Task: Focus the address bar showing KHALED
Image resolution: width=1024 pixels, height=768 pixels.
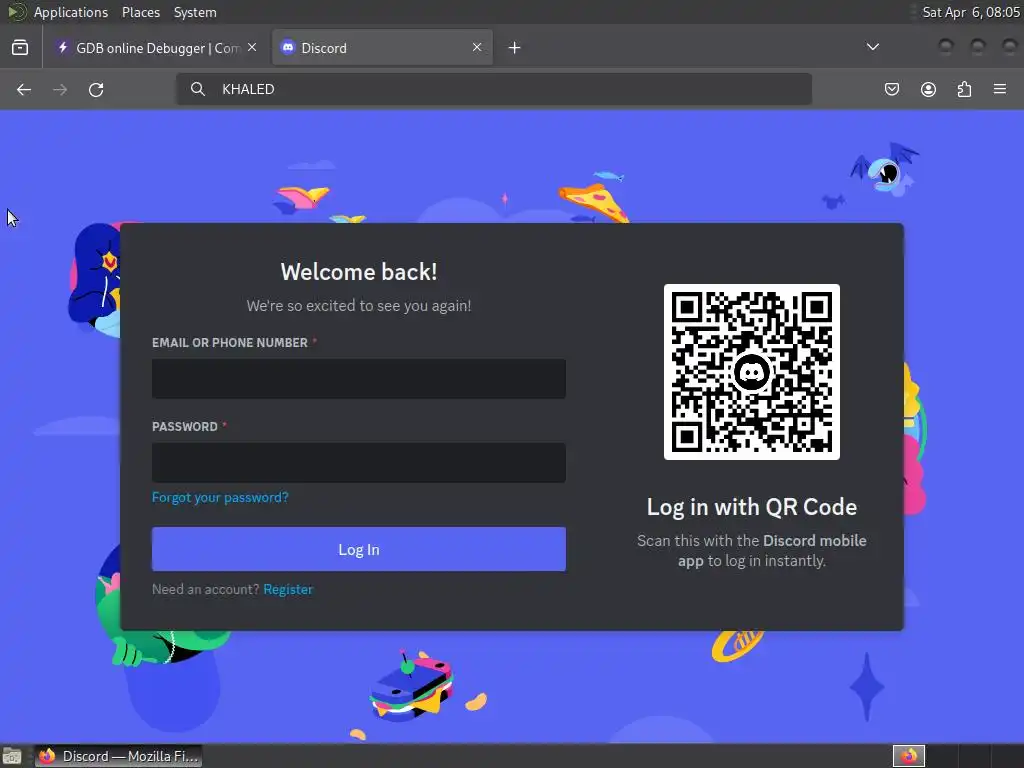Action: click(x=494, y=89)
